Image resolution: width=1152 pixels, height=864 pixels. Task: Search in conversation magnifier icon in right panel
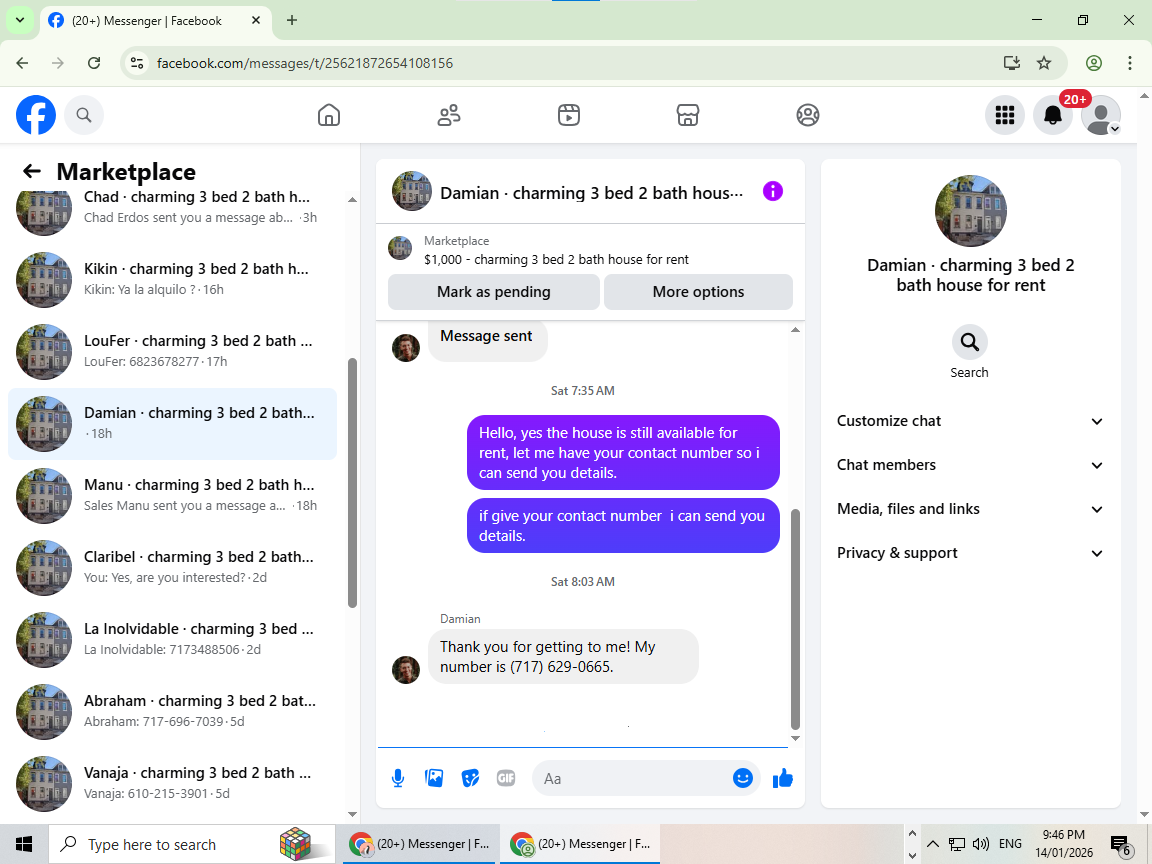point(970,342)
